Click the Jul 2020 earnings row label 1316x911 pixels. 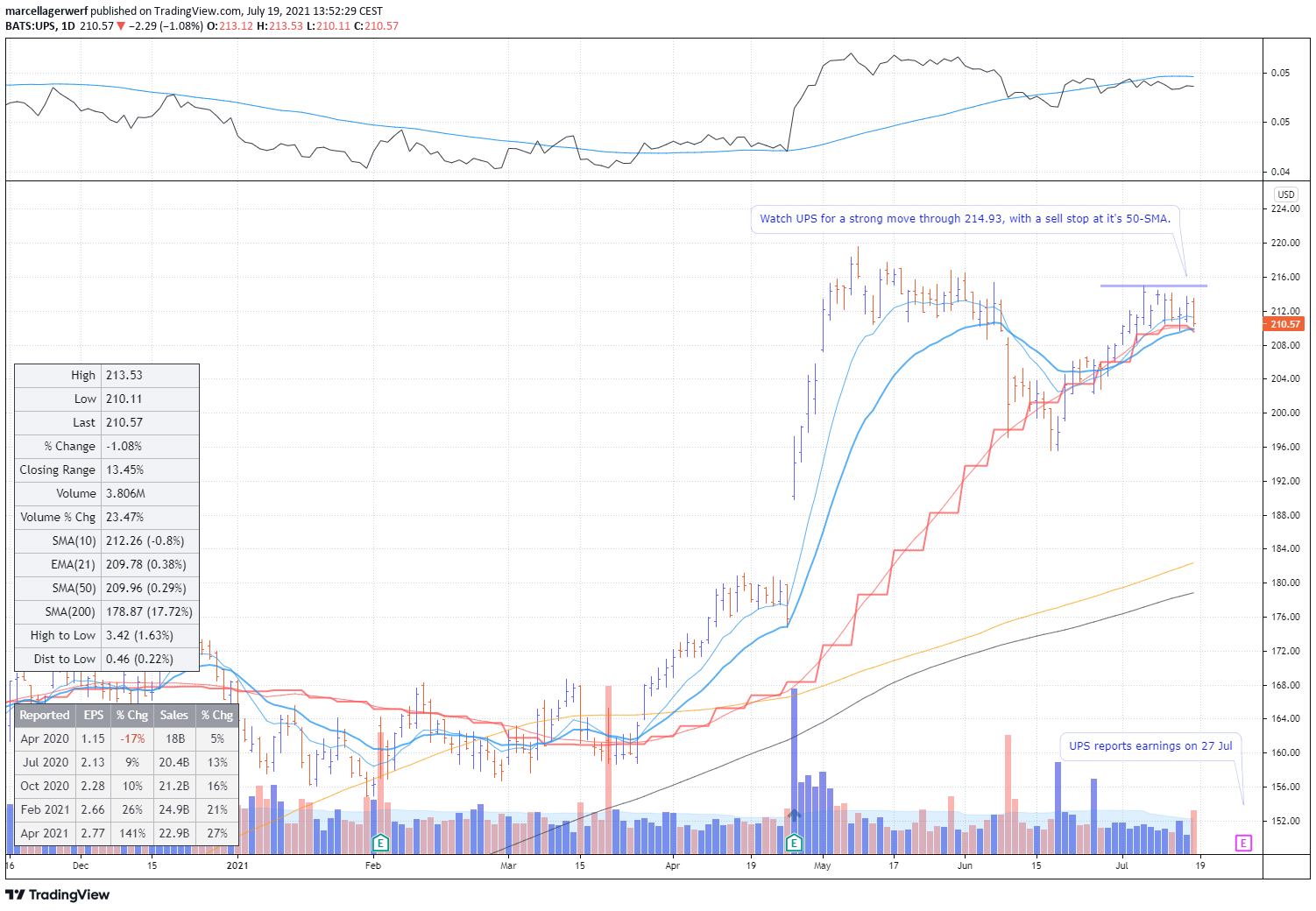46,762
